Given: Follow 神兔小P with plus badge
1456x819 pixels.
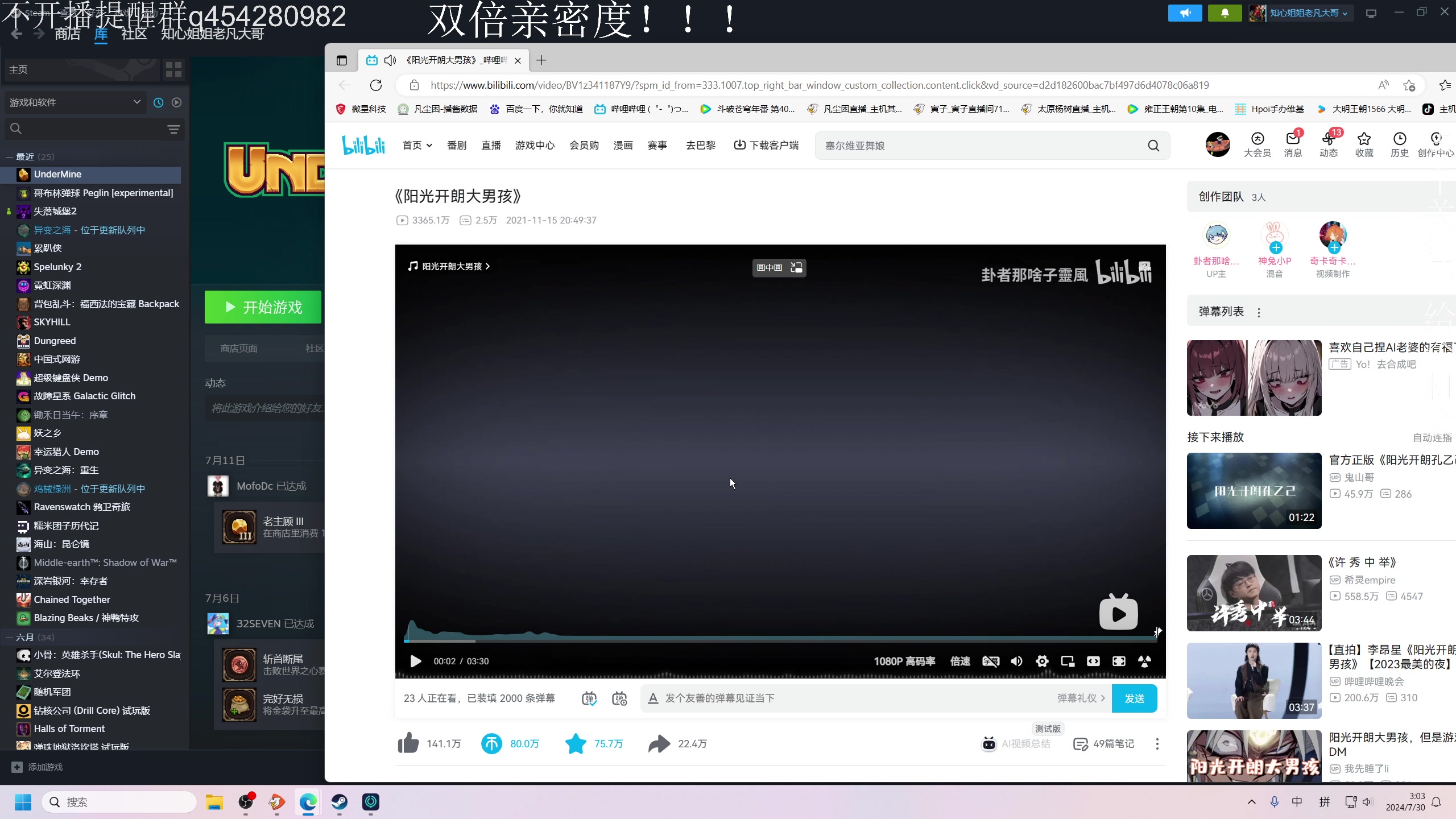Looking at the screenshot, I should click(x=1276, y=247).
